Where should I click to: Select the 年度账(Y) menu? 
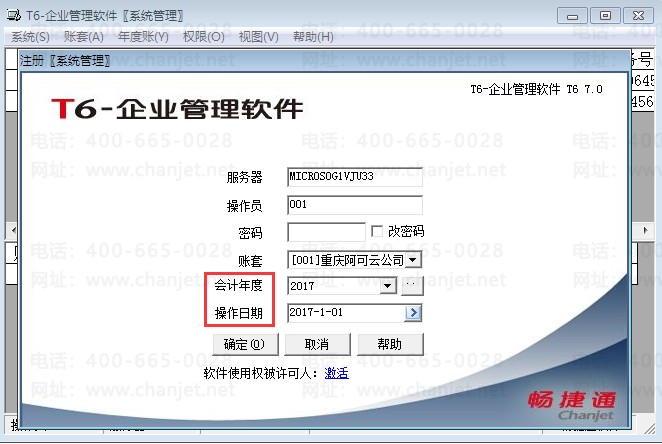coord(145,37)
